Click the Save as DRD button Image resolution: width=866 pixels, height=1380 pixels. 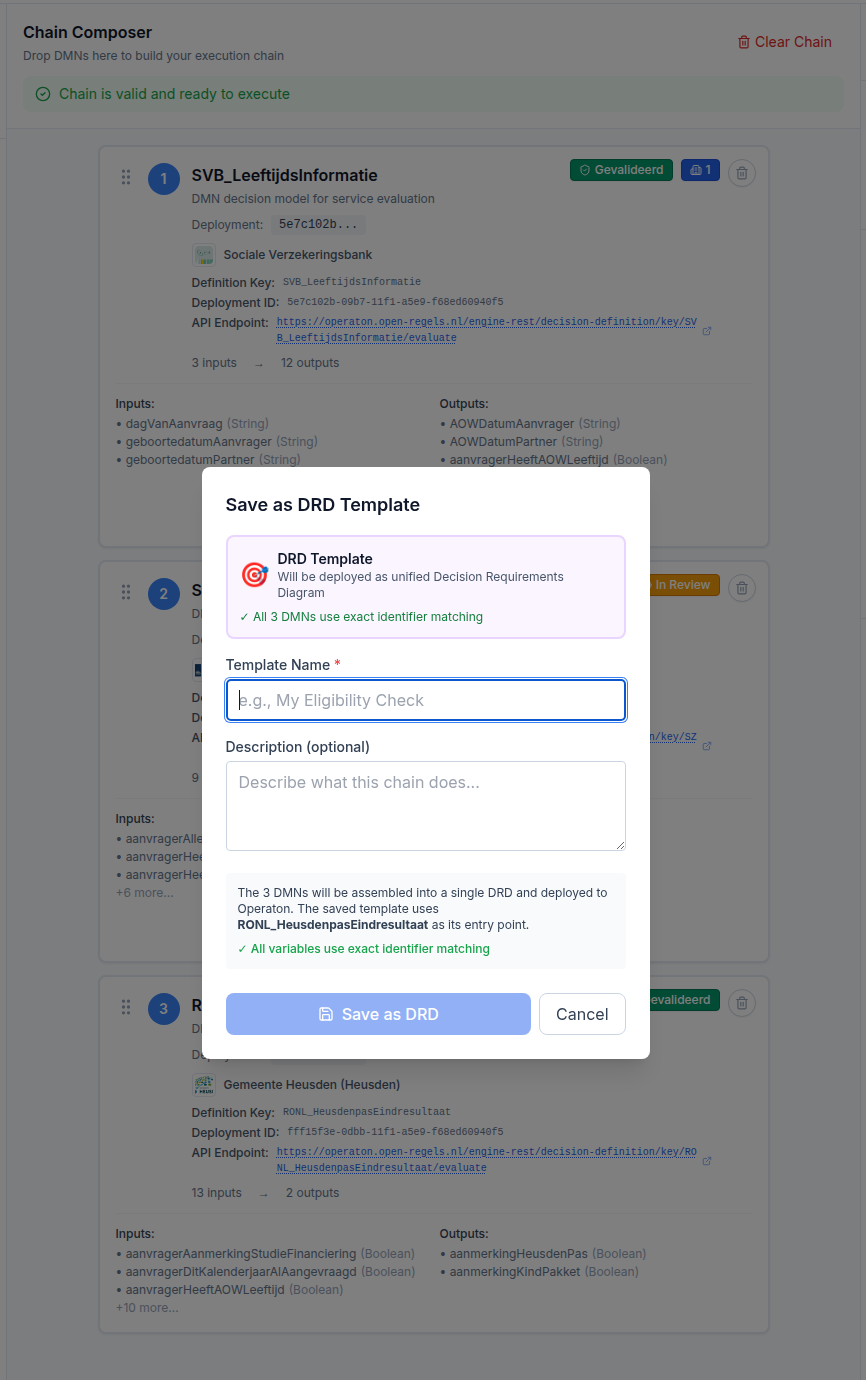[378, 1014]
